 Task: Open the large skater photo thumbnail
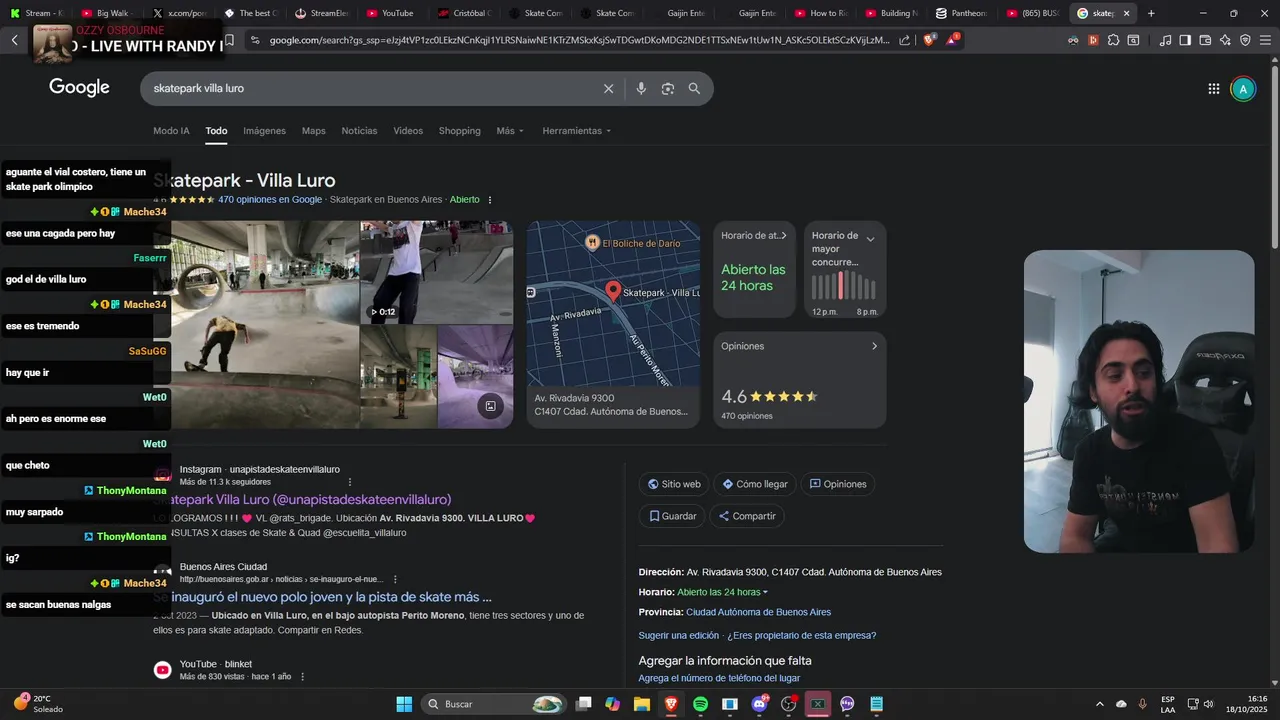click(x=265, y=325)
